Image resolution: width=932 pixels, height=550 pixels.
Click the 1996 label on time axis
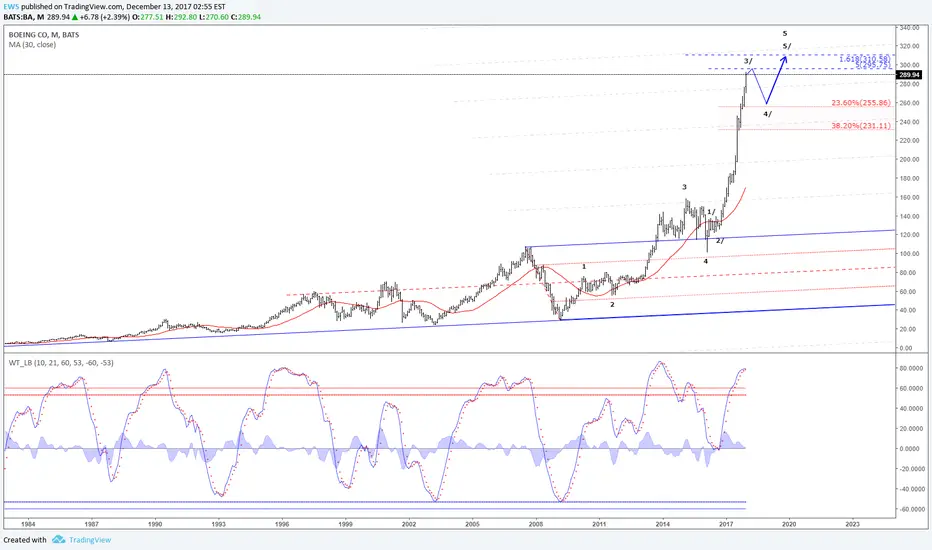[x=282, y=524]
